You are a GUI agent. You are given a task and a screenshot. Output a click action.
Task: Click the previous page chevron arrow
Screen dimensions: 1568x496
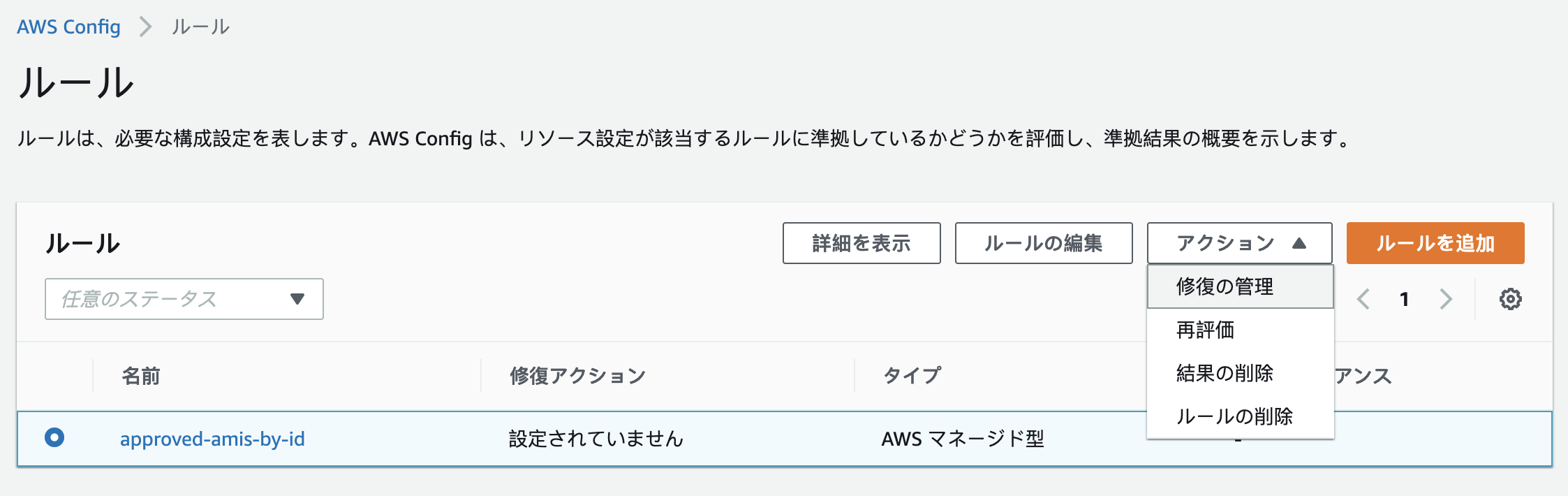pos(1362,298)
